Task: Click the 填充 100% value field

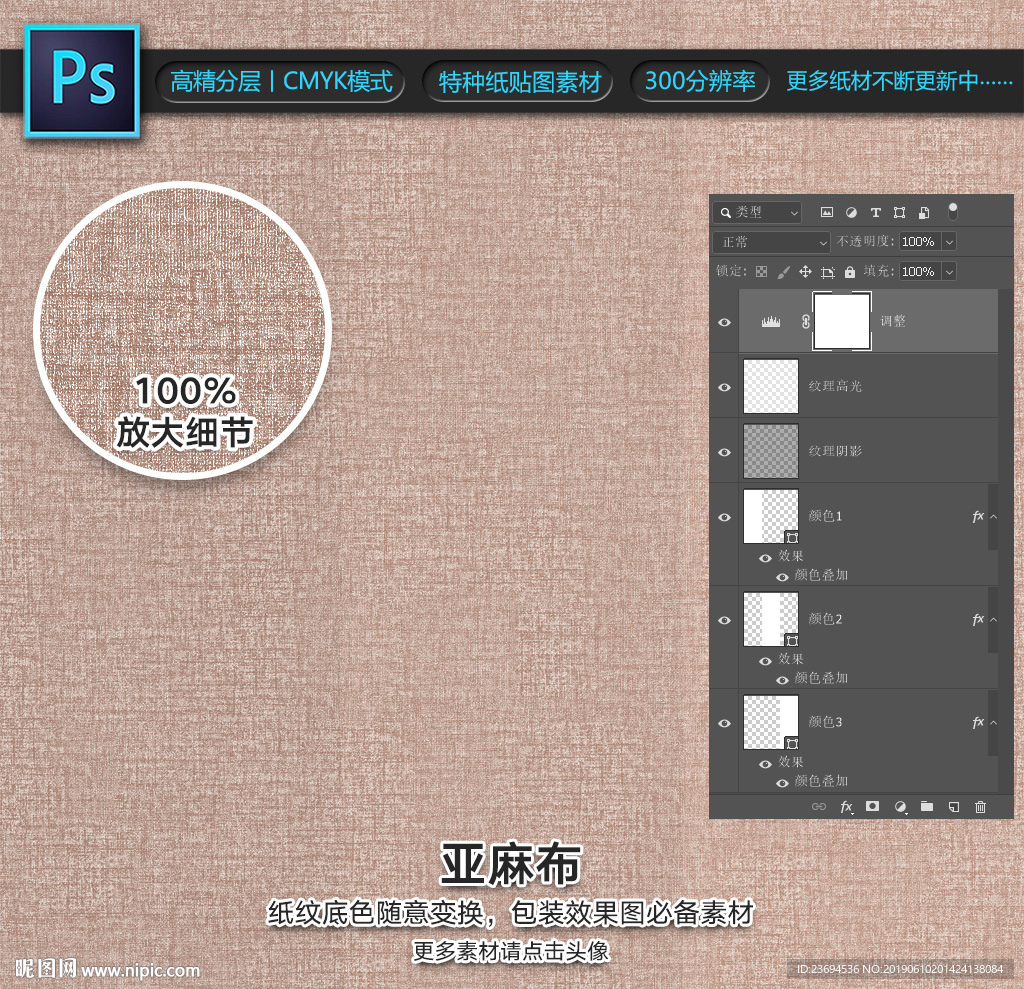Action: 920,271
